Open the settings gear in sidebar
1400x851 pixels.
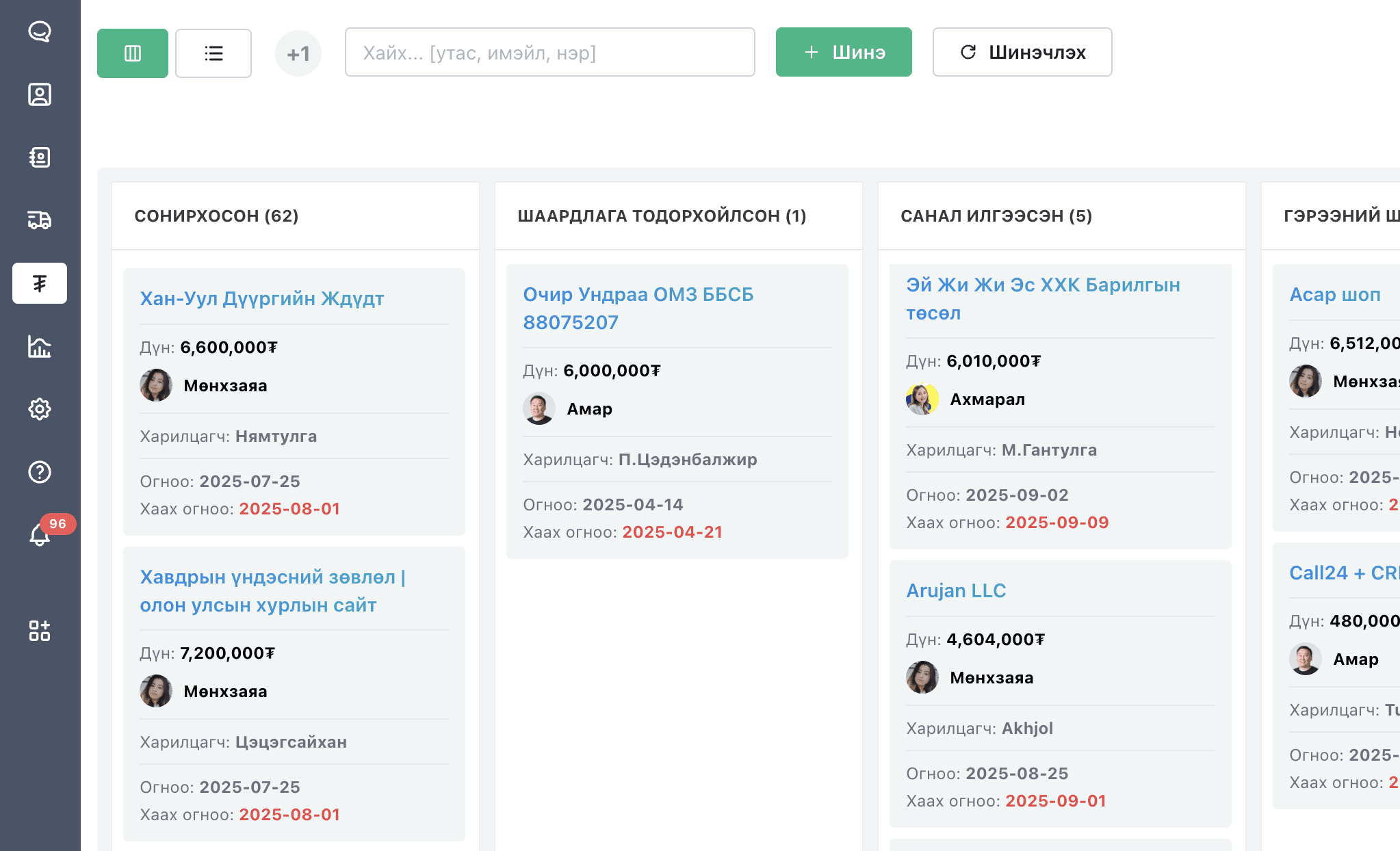[40, 409]
